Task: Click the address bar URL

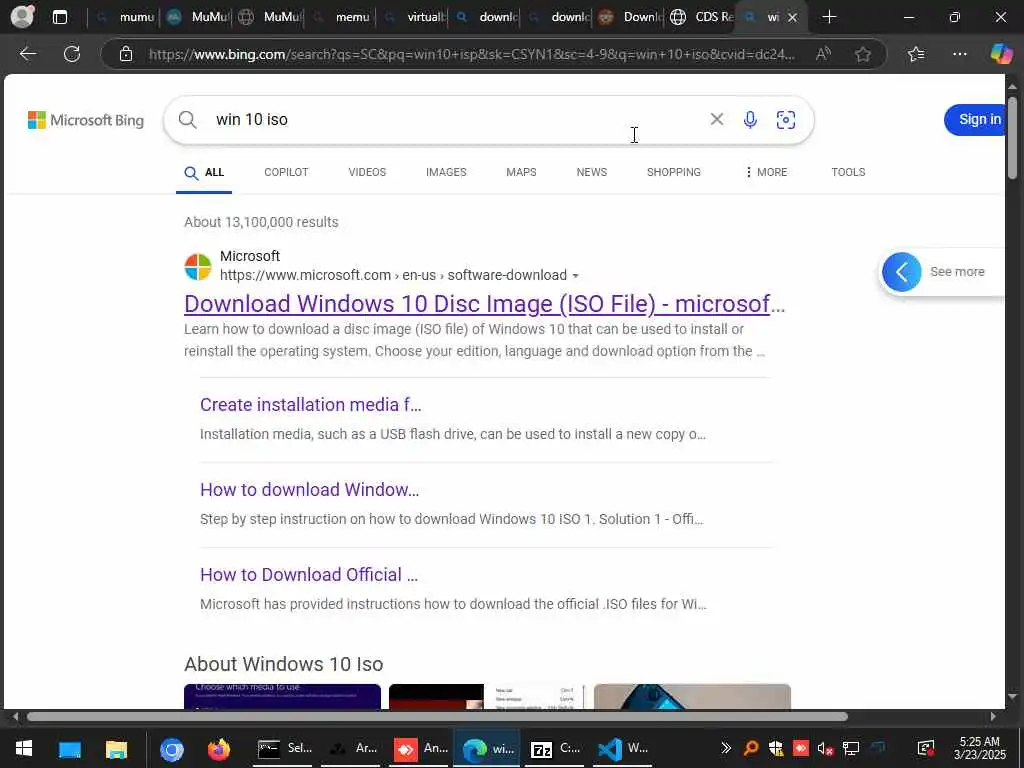Action: (x=472, y=54)
